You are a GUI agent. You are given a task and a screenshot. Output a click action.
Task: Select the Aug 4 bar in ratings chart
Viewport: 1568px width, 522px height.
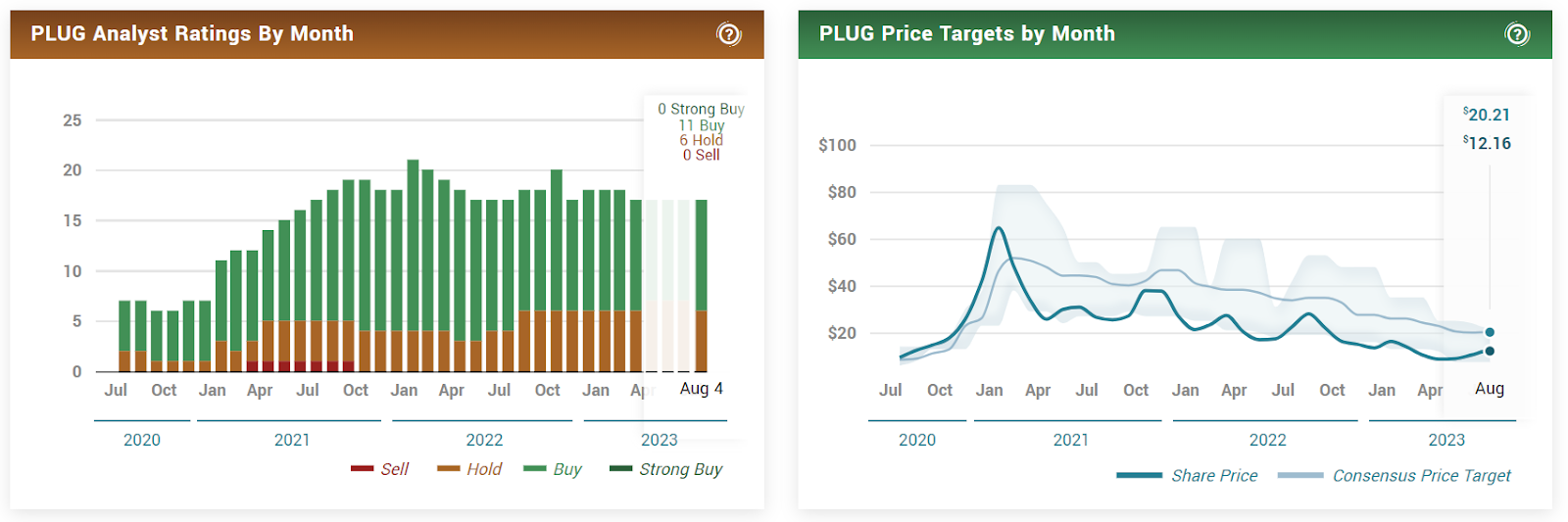click(x=702, y=285)
